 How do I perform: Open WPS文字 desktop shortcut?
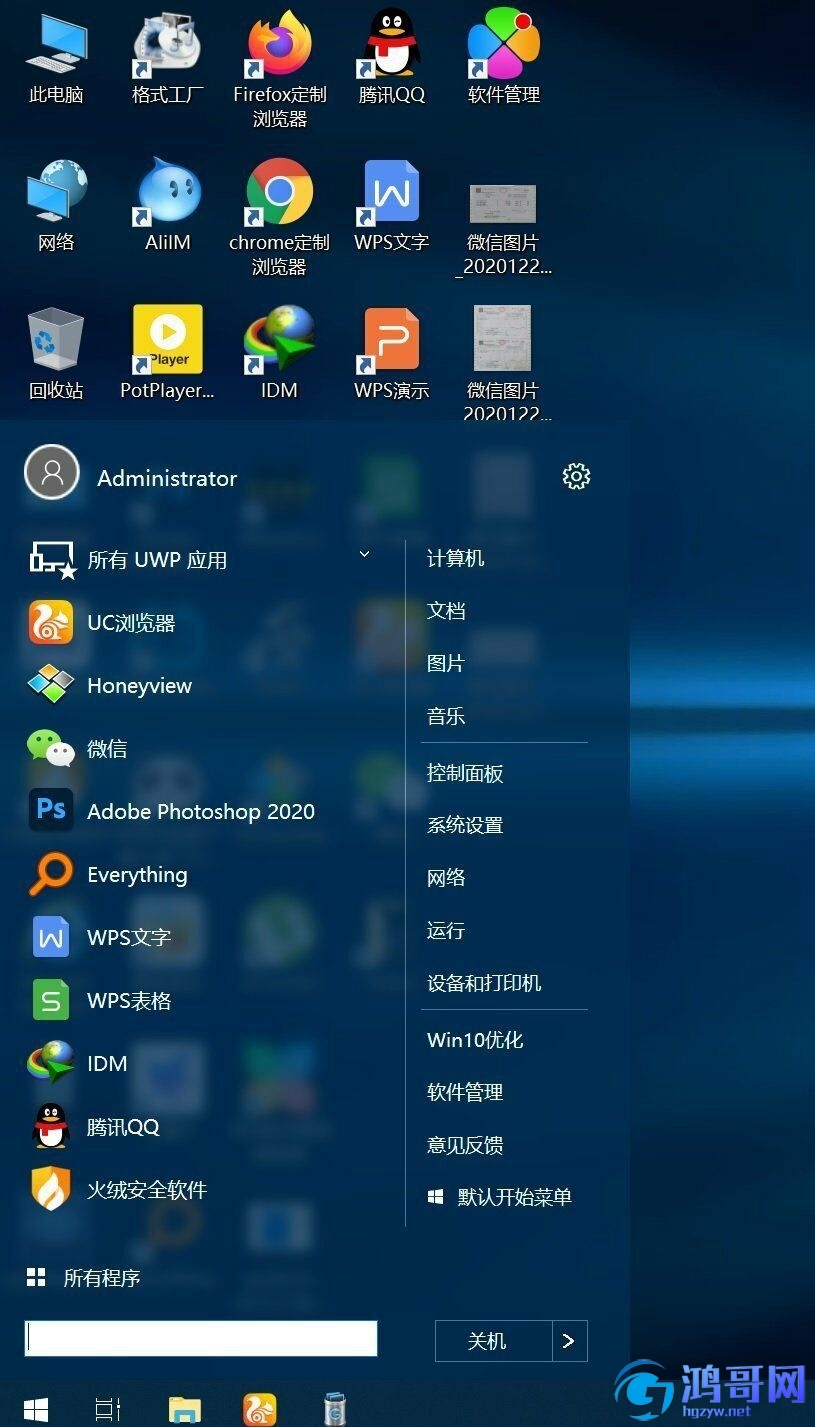click(392, 206)
